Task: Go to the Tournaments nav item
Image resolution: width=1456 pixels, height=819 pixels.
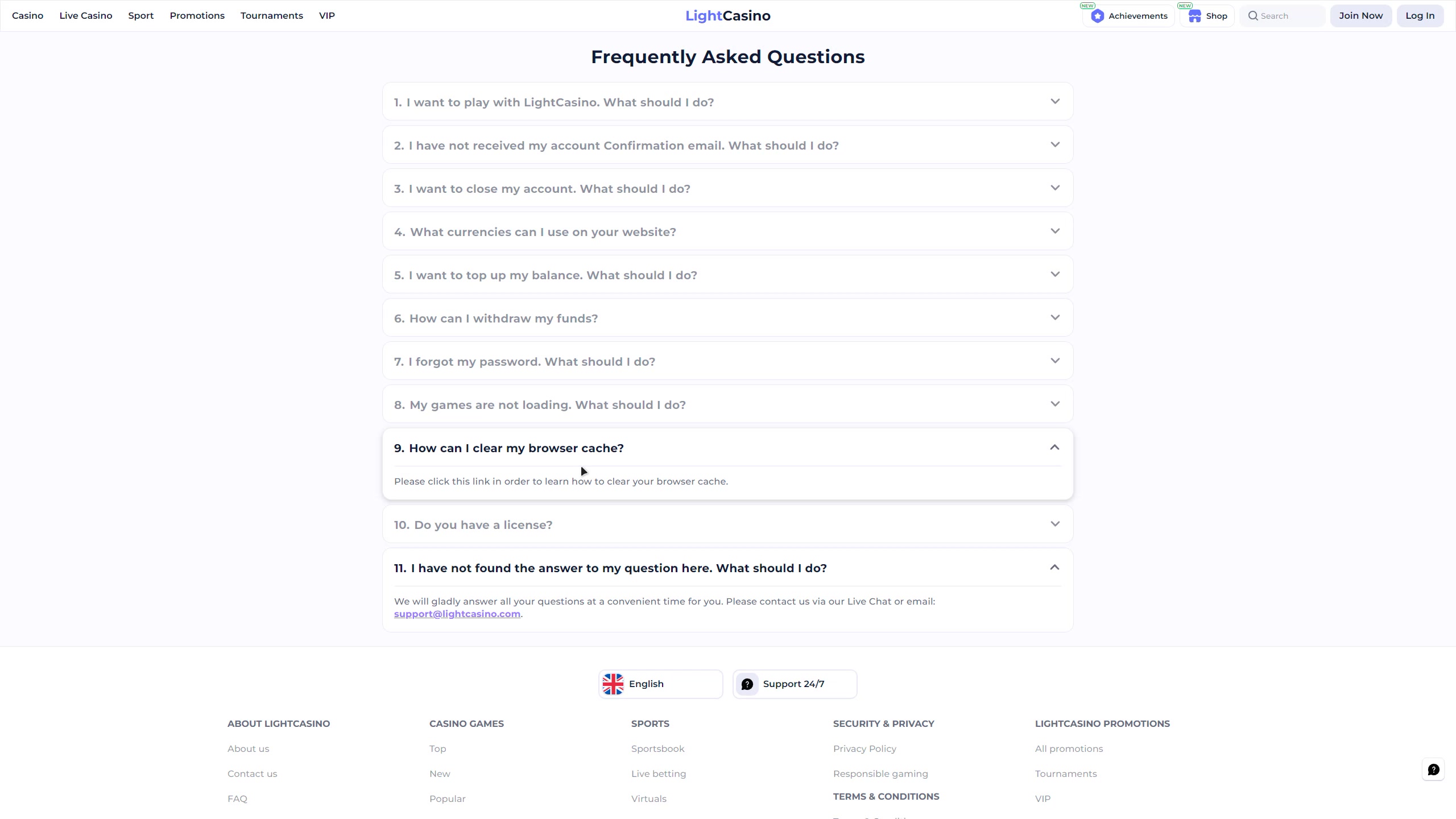Action: [271, 16]
